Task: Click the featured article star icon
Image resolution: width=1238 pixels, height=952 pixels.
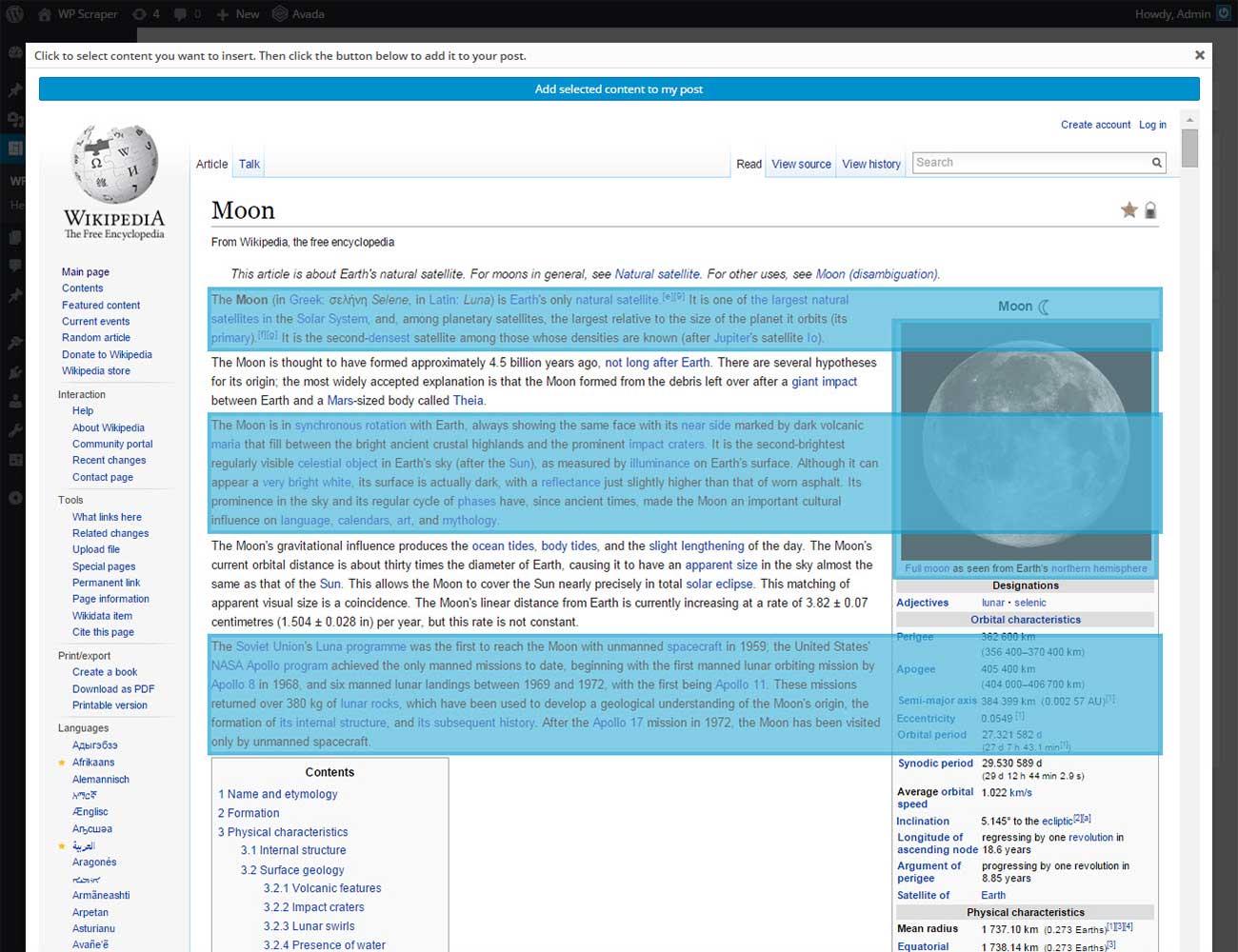Action: click(x=1128, y=210)
